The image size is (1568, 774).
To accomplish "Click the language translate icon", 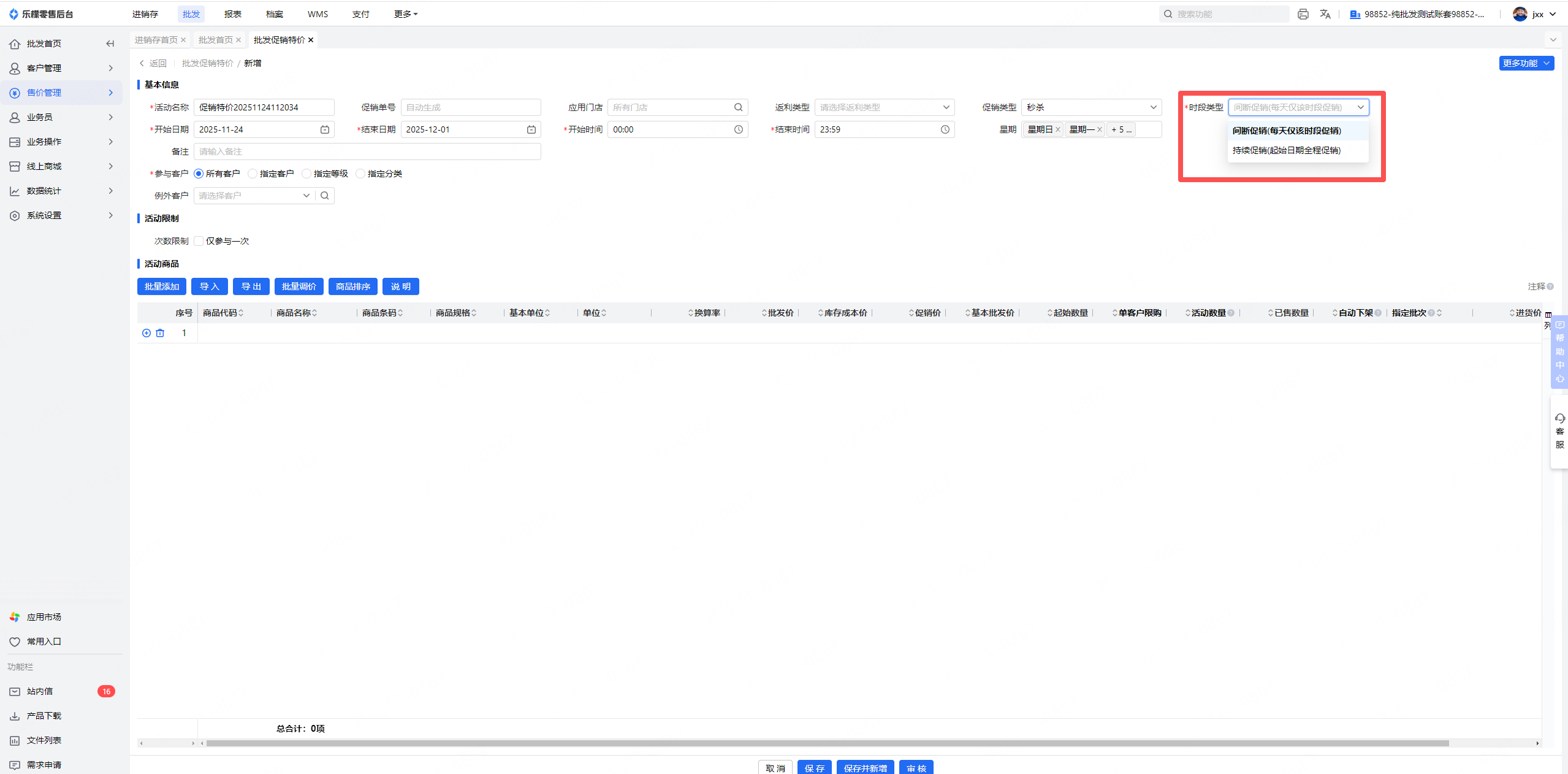I will [1325, 14].
